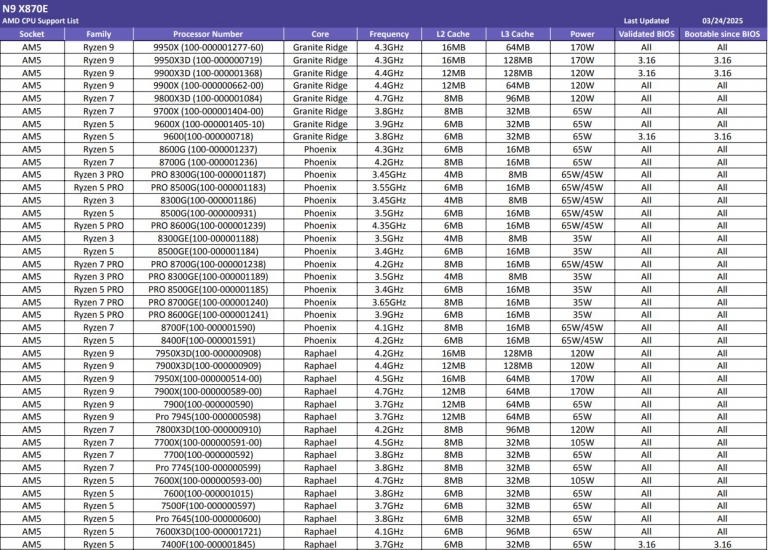Select cell 7950X(100-000000514-00)
The width and height of the screenshot is (768, 550).
208,379
